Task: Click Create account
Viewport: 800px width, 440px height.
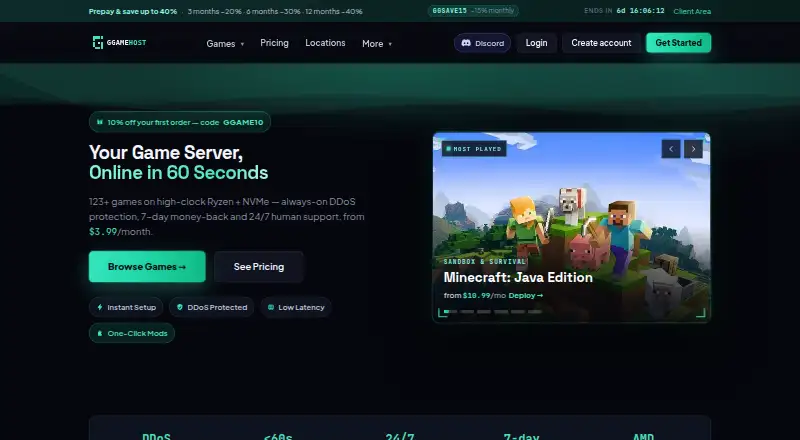Action: coord(601,43)
